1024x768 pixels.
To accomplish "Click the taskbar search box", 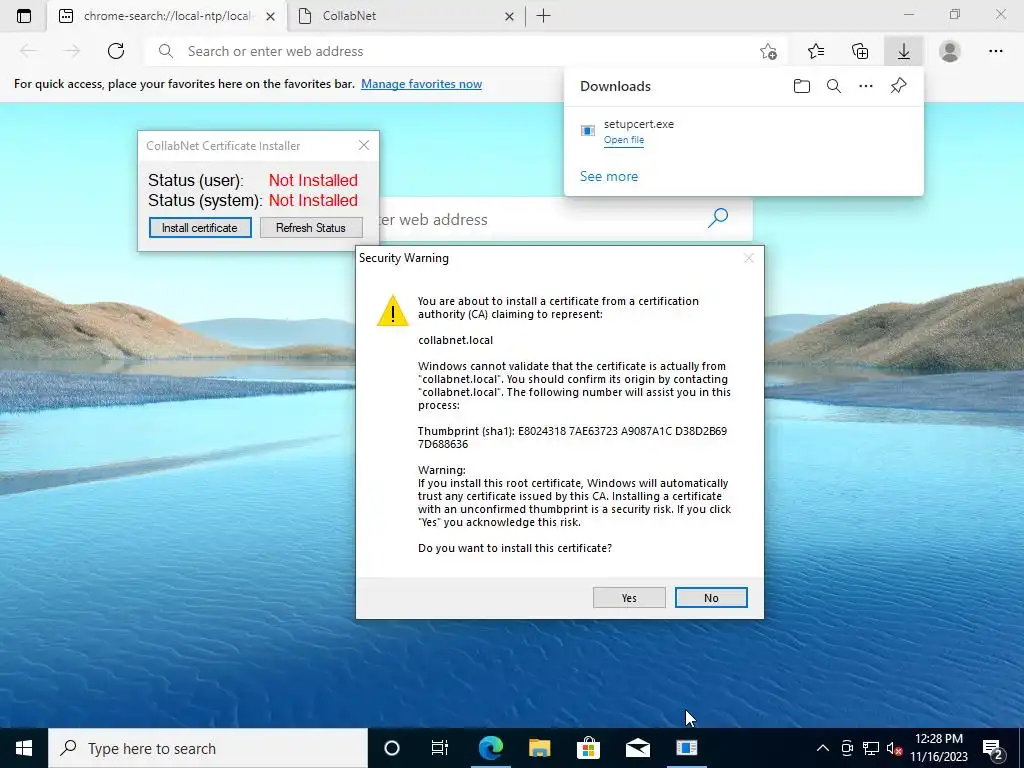I will 208,748.
